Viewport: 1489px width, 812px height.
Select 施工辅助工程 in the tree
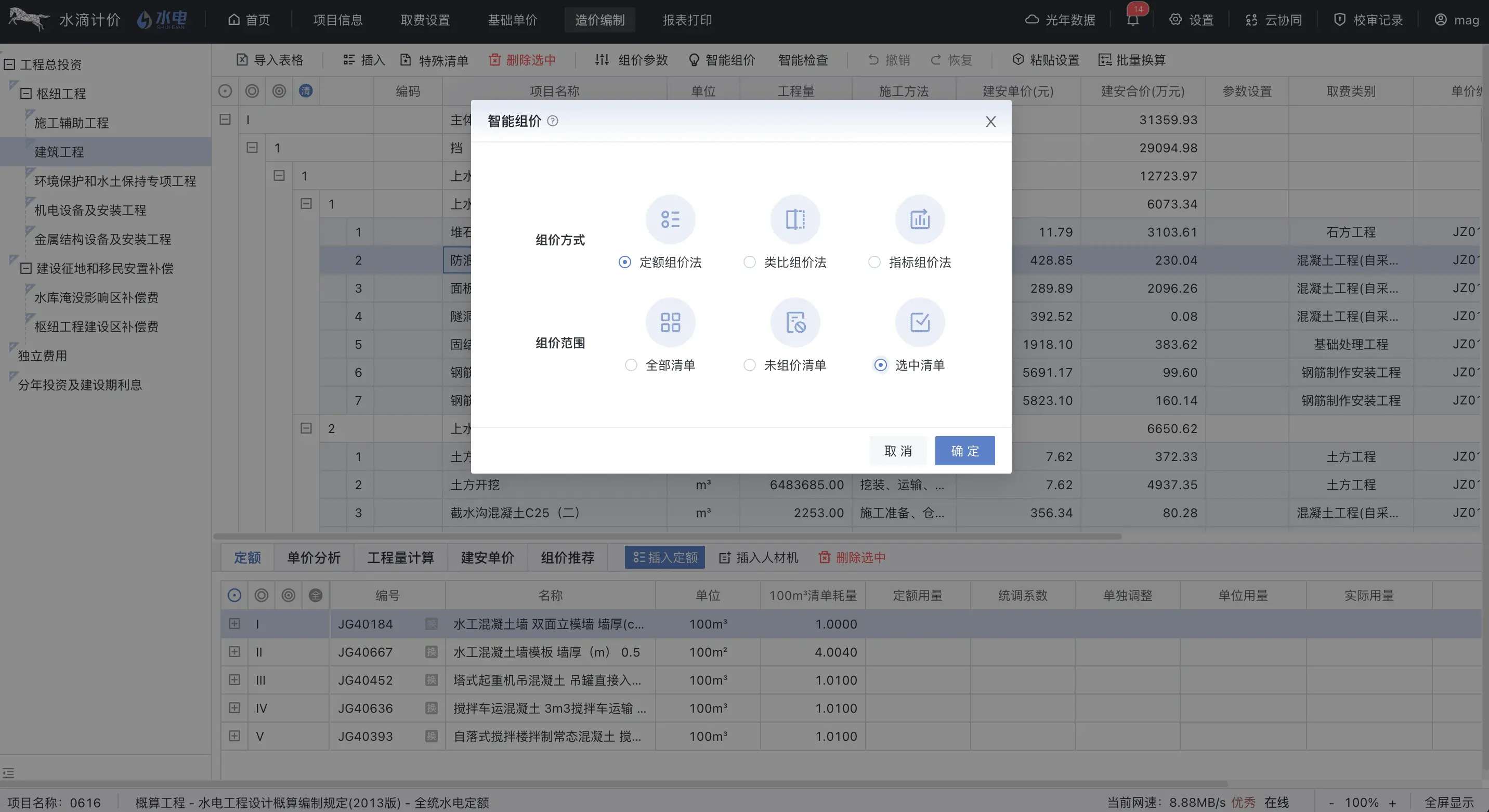click(x=71, y=123)
